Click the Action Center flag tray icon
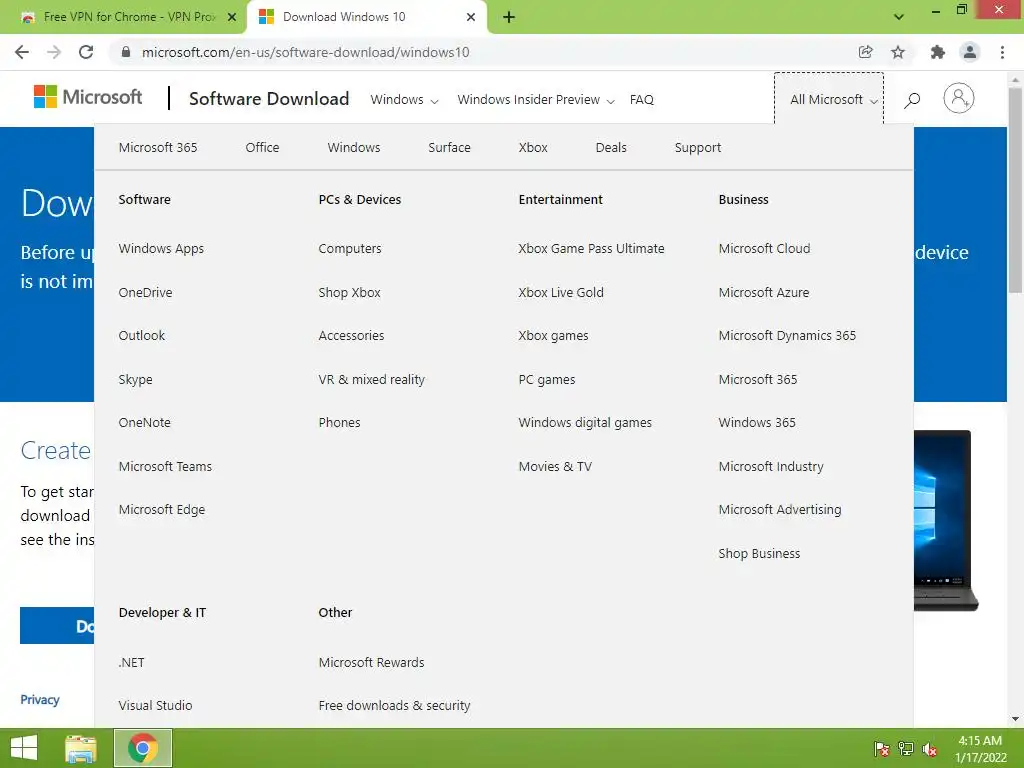 coord(882,749)
